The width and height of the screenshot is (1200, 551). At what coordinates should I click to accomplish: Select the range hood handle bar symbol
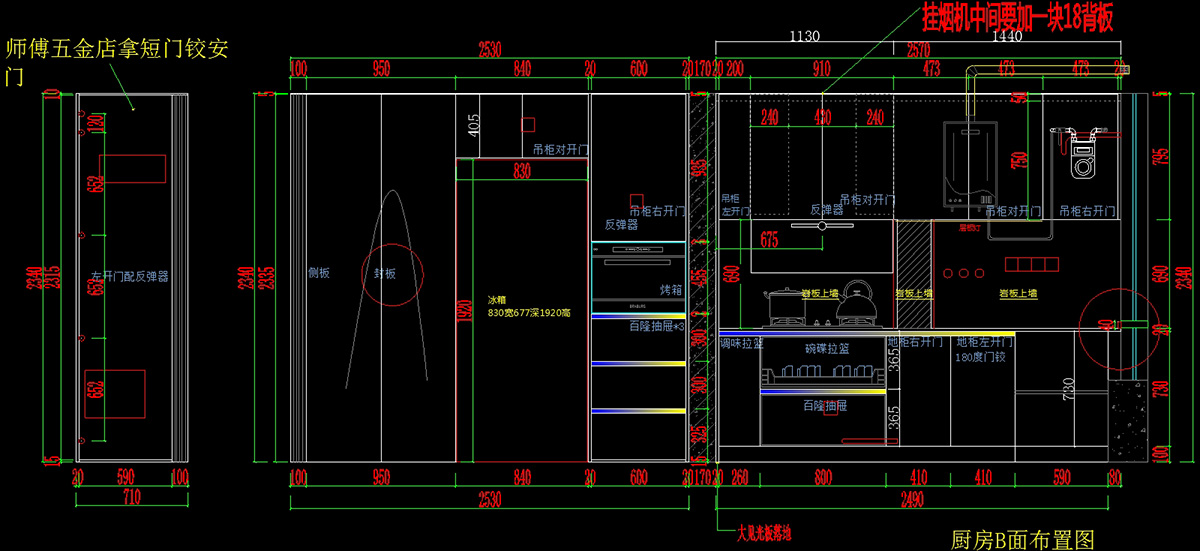[x=822, y=225]
